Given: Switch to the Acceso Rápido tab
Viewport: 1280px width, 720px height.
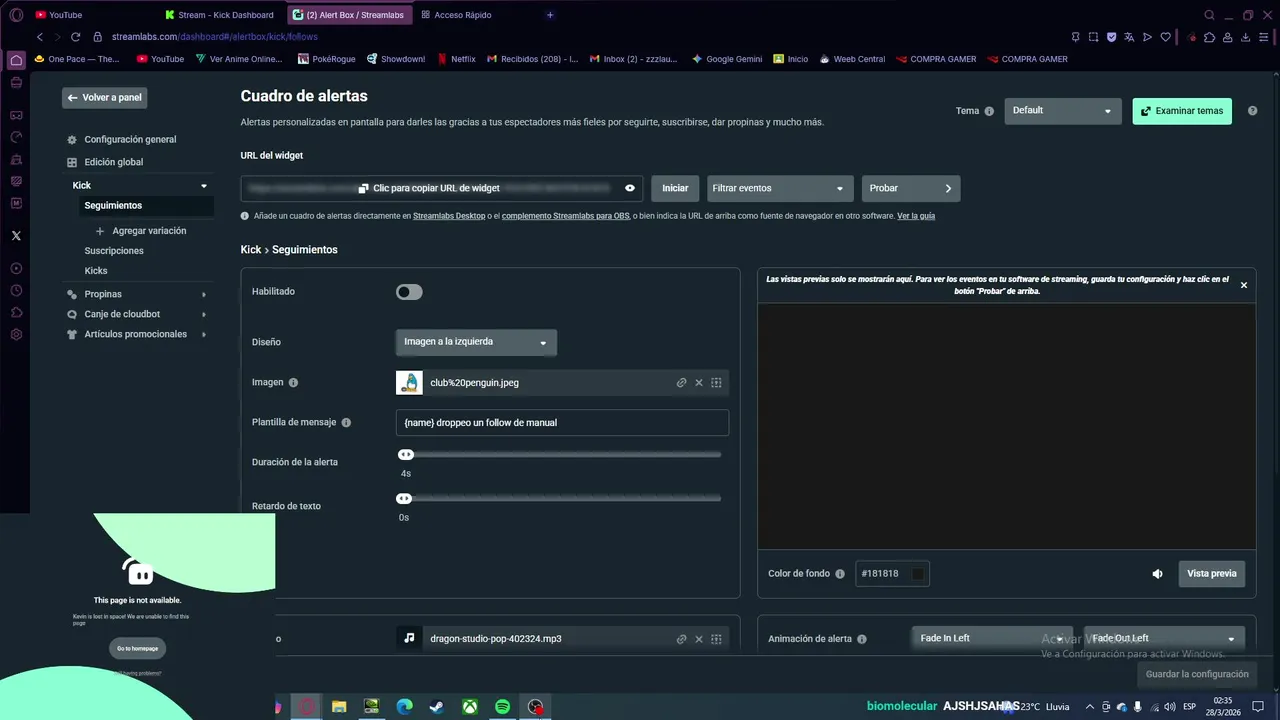Looking at the screenshot, I should 463,15.
